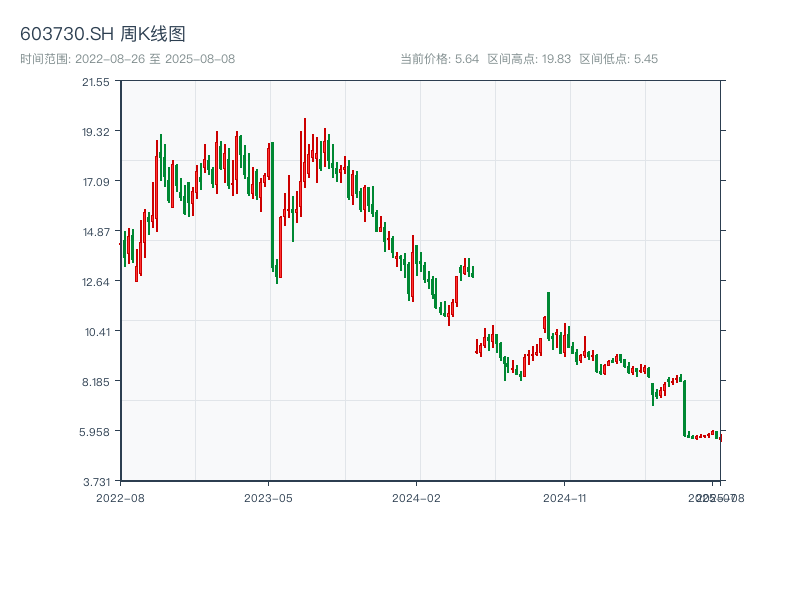Click the y-axis label 5.958
This screenshot has height=600, width=800.
point(94,432)
